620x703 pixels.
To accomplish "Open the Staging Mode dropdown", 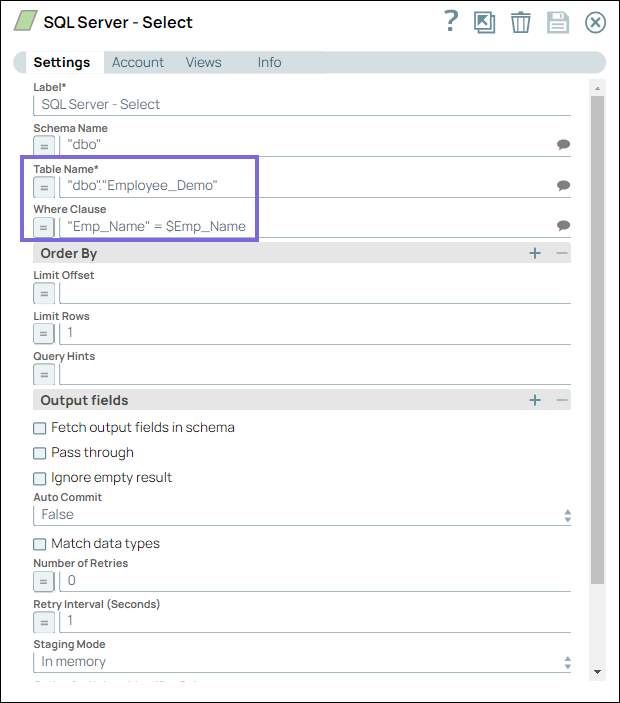I will tap(302, 662).
